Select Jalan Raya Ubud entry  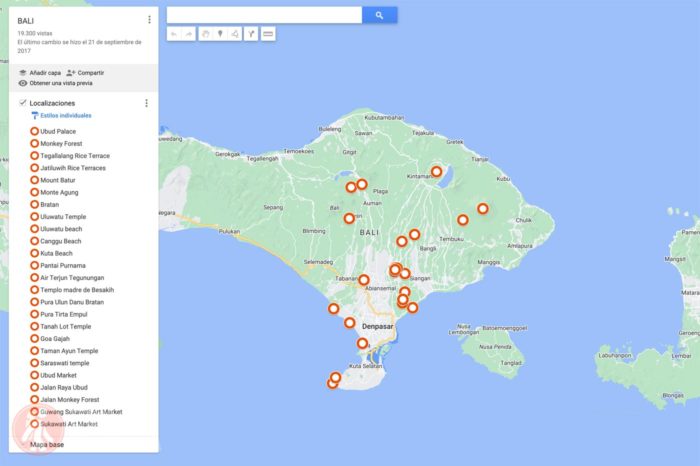58,387
